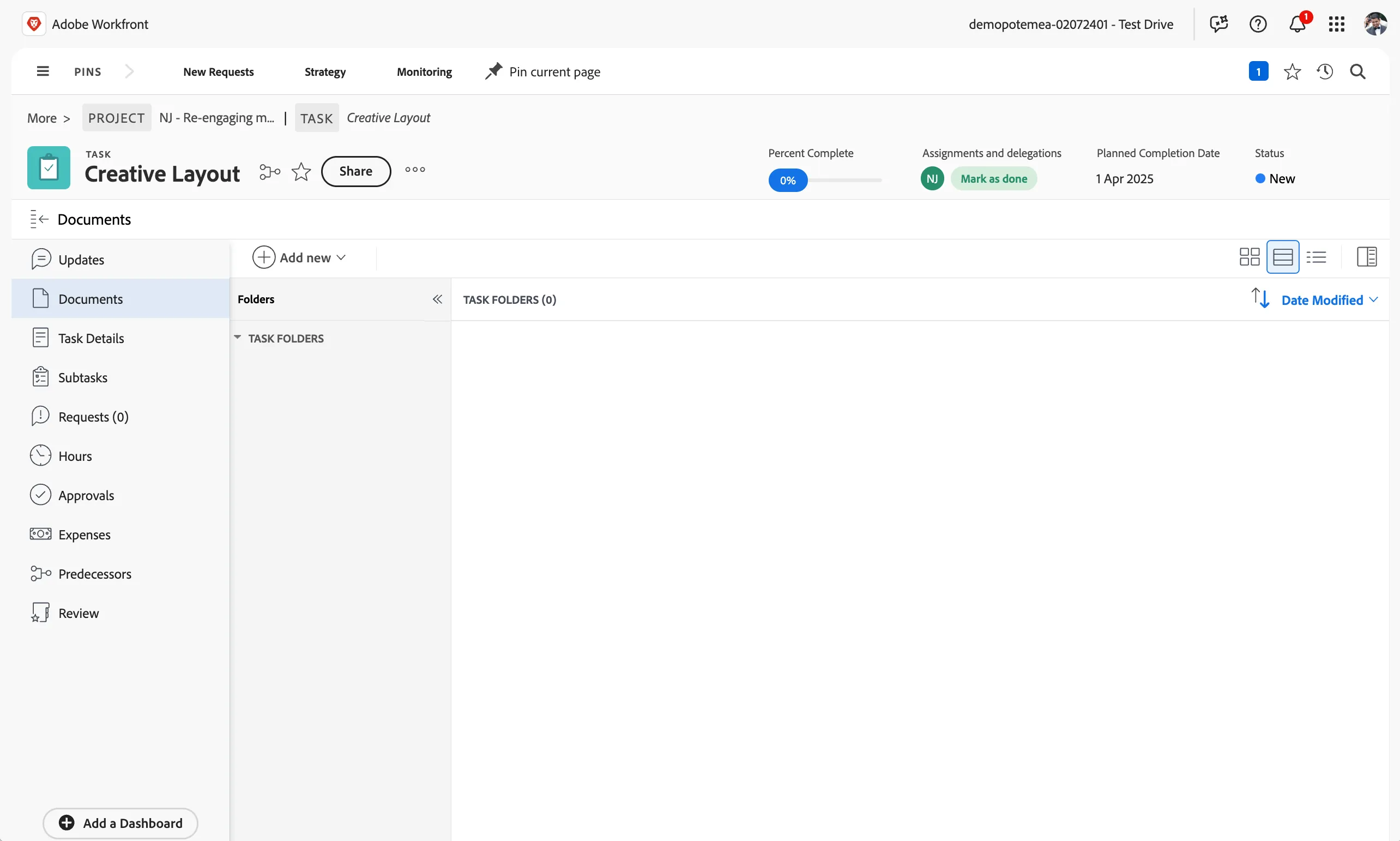Expand the PINS chevron
Image resolution: width=1400 pixels, height=841 pixels.
pyautogui.click(x=129, y=71)
